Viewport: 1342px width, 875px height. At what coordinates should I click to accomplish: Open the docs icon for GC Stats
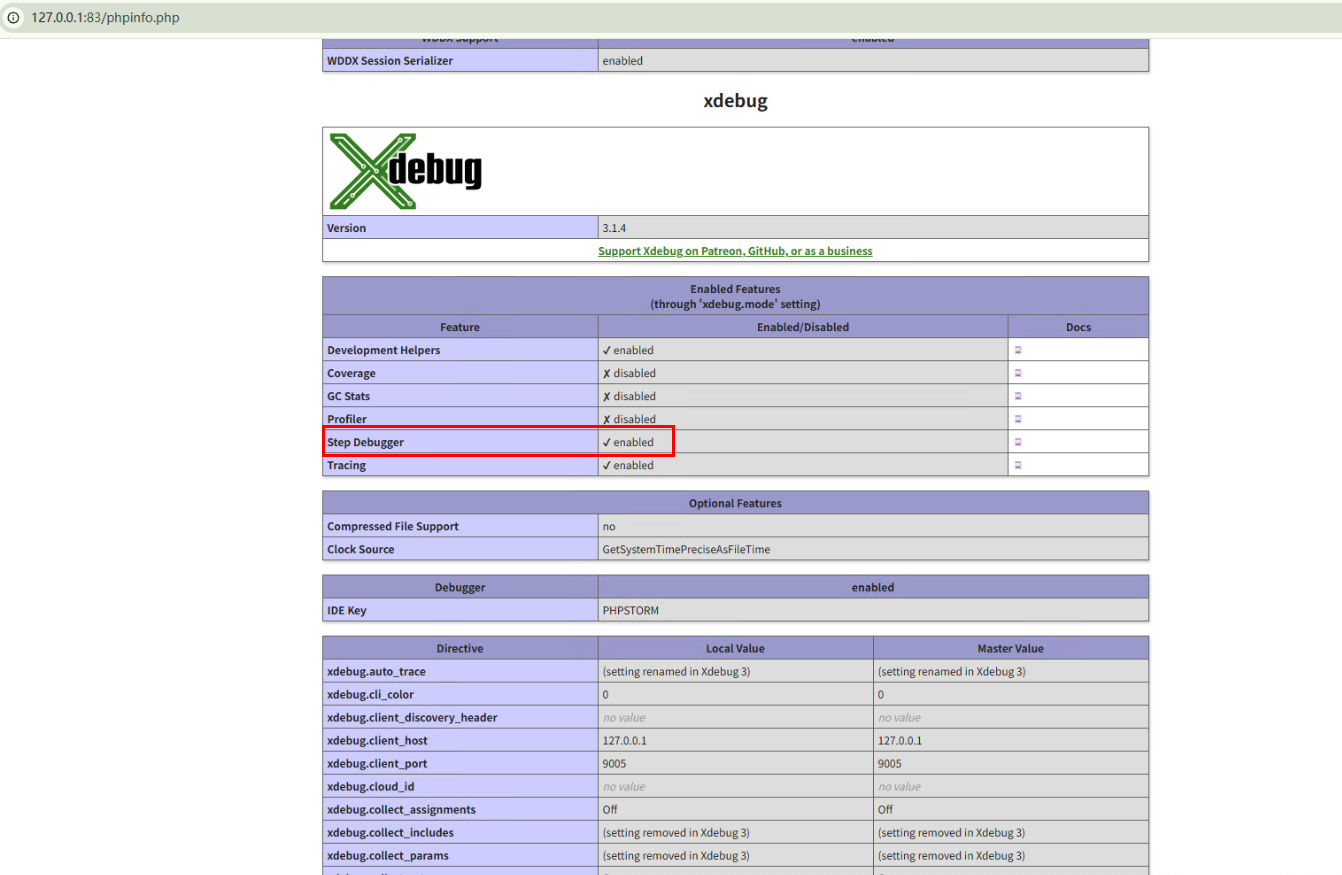tap(1018, 396)
